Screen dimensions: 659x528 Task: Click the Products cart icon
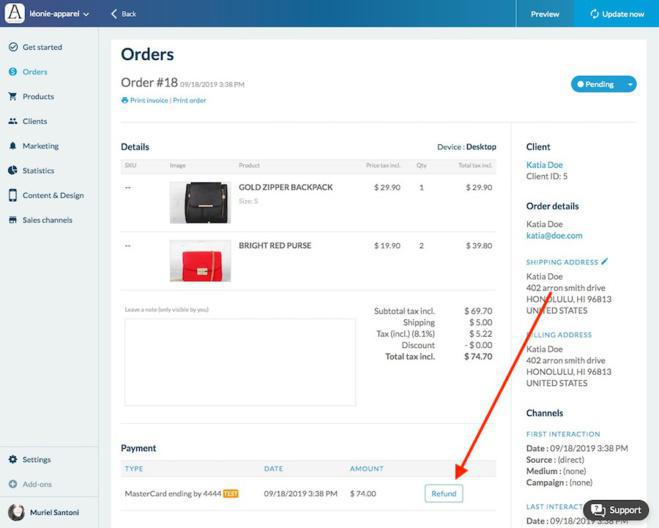coord(13,97)
